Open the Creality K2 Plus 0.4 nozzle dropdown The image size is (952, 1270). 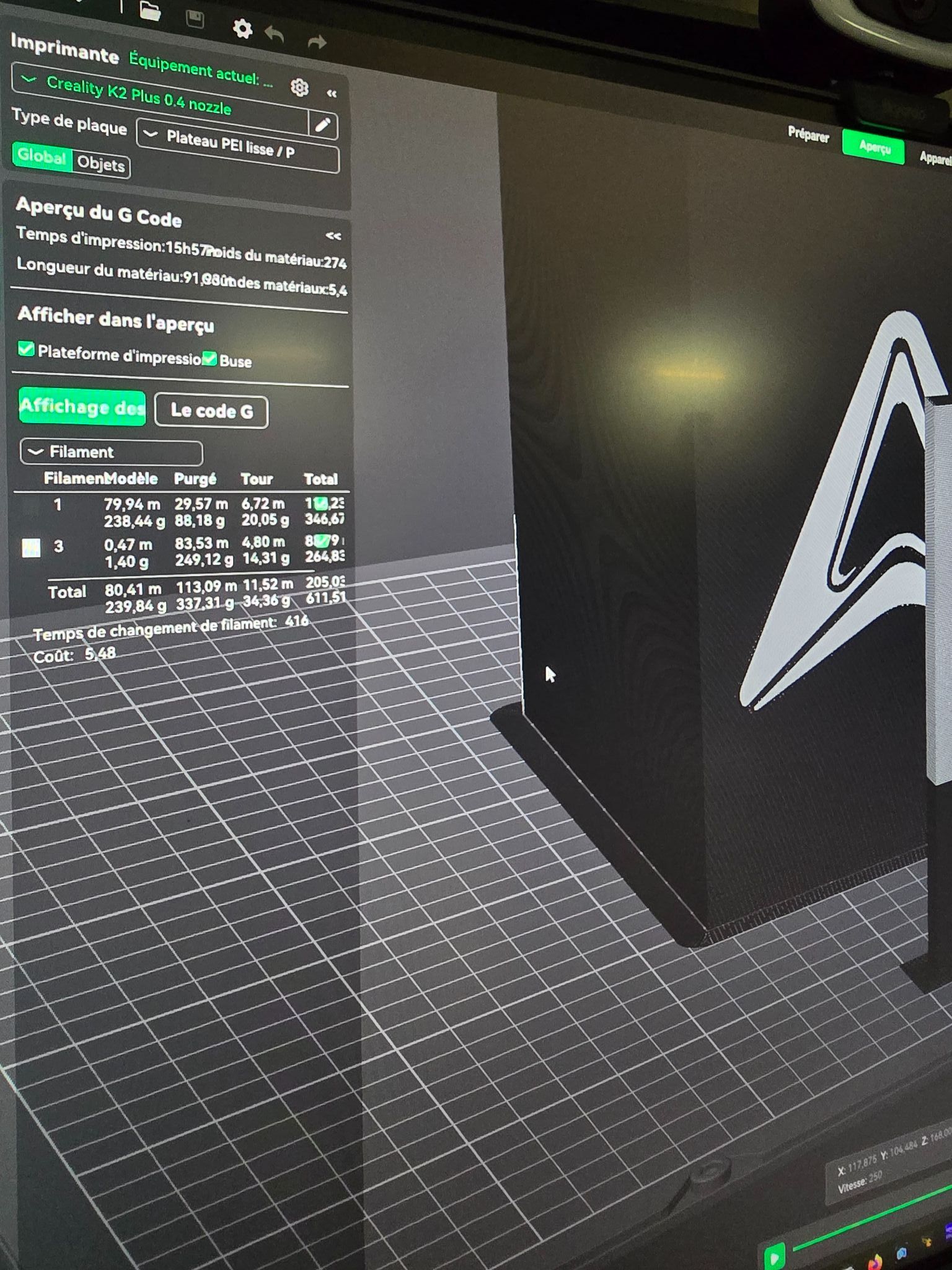click(x=160, y=97)
